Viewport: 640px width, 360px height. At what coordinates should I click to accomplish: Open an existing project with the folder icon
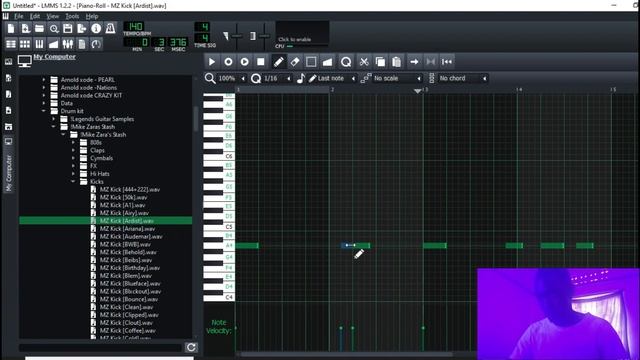coord(39,29)
